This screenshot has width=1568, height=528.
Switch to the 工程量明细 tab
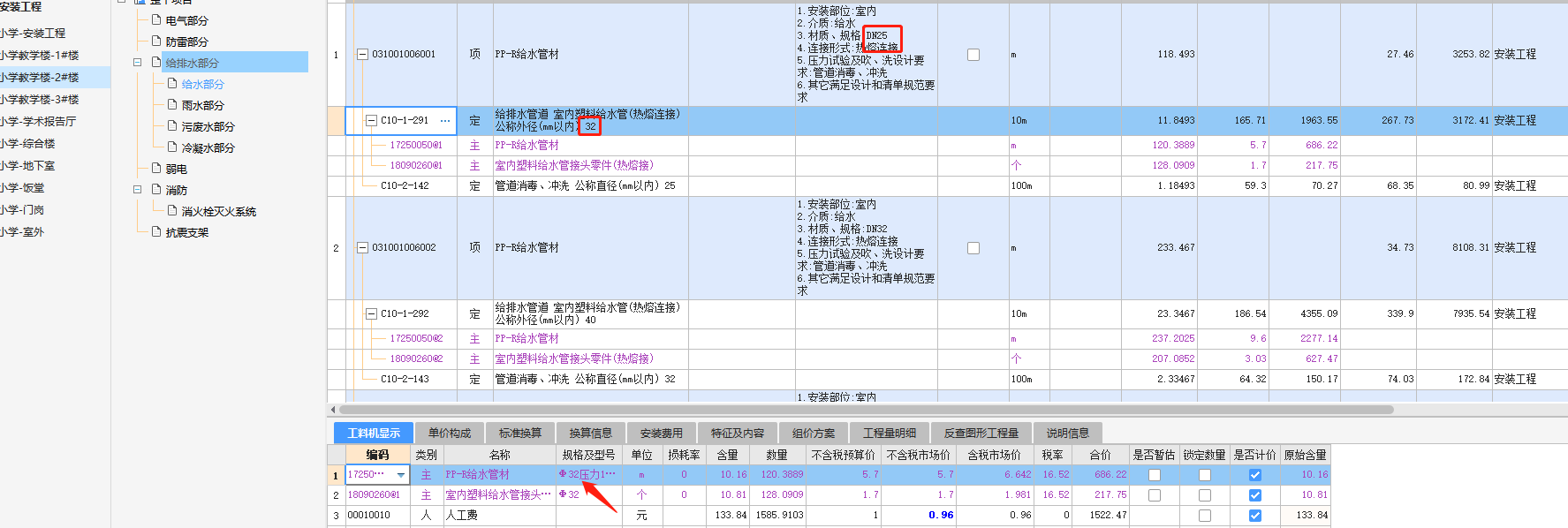(x=890, y=433)
